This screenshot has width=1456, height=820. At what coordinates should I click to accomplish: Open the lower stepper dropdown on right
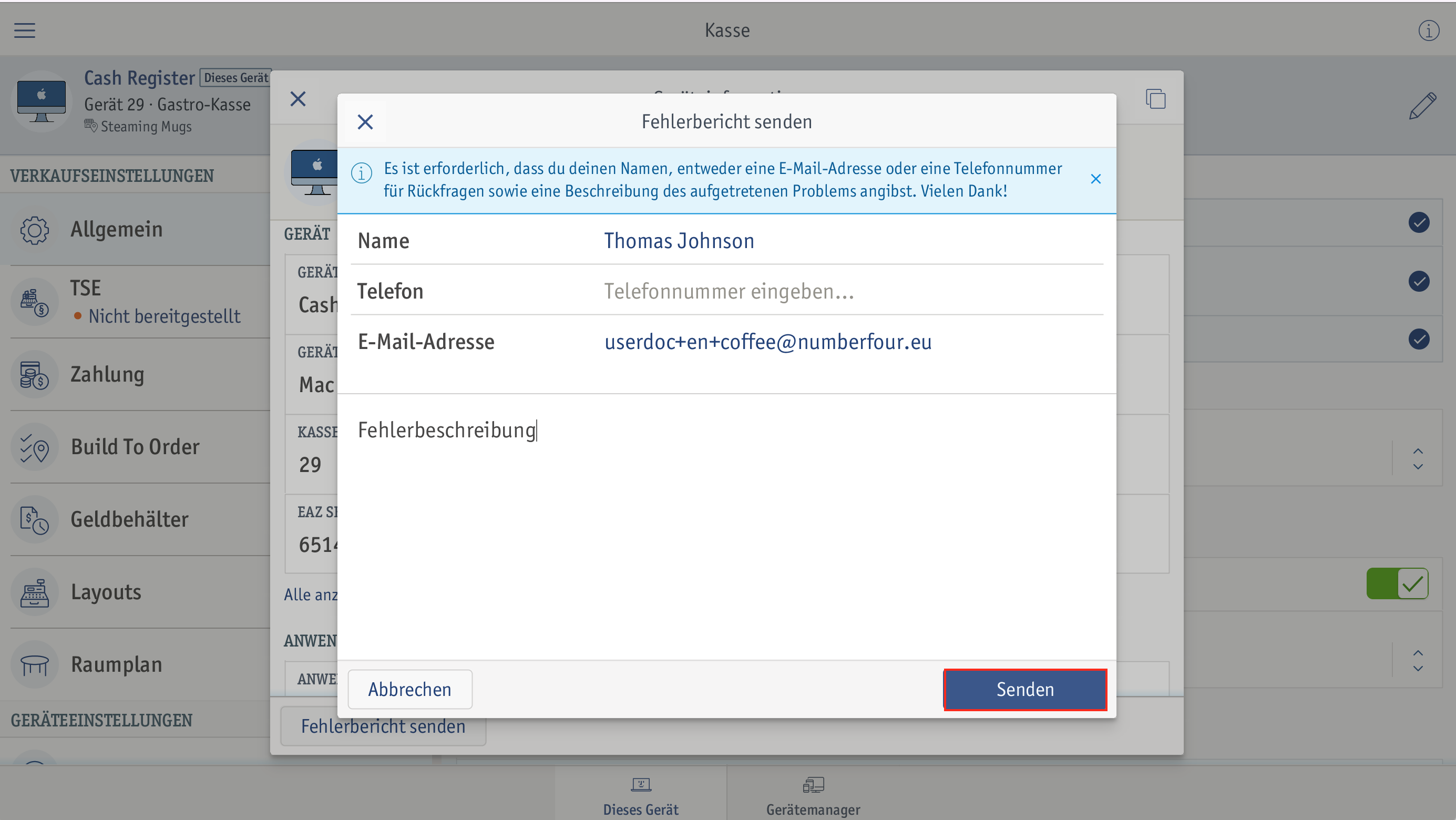[x=1418, y=660]
